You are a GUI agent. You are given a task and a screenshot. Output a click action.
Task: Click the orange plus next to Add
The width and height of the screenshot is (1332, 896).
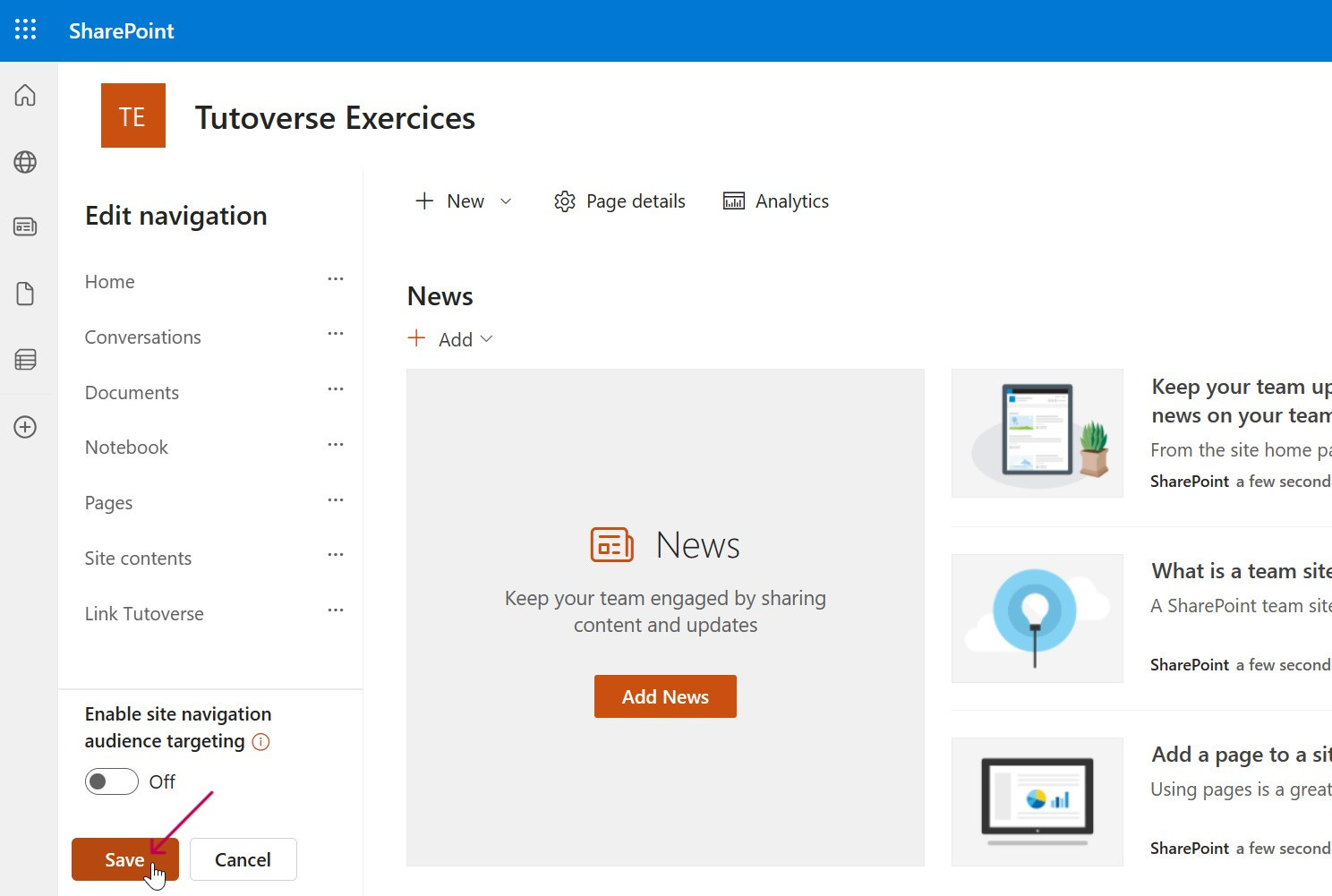tap(416, 338)
